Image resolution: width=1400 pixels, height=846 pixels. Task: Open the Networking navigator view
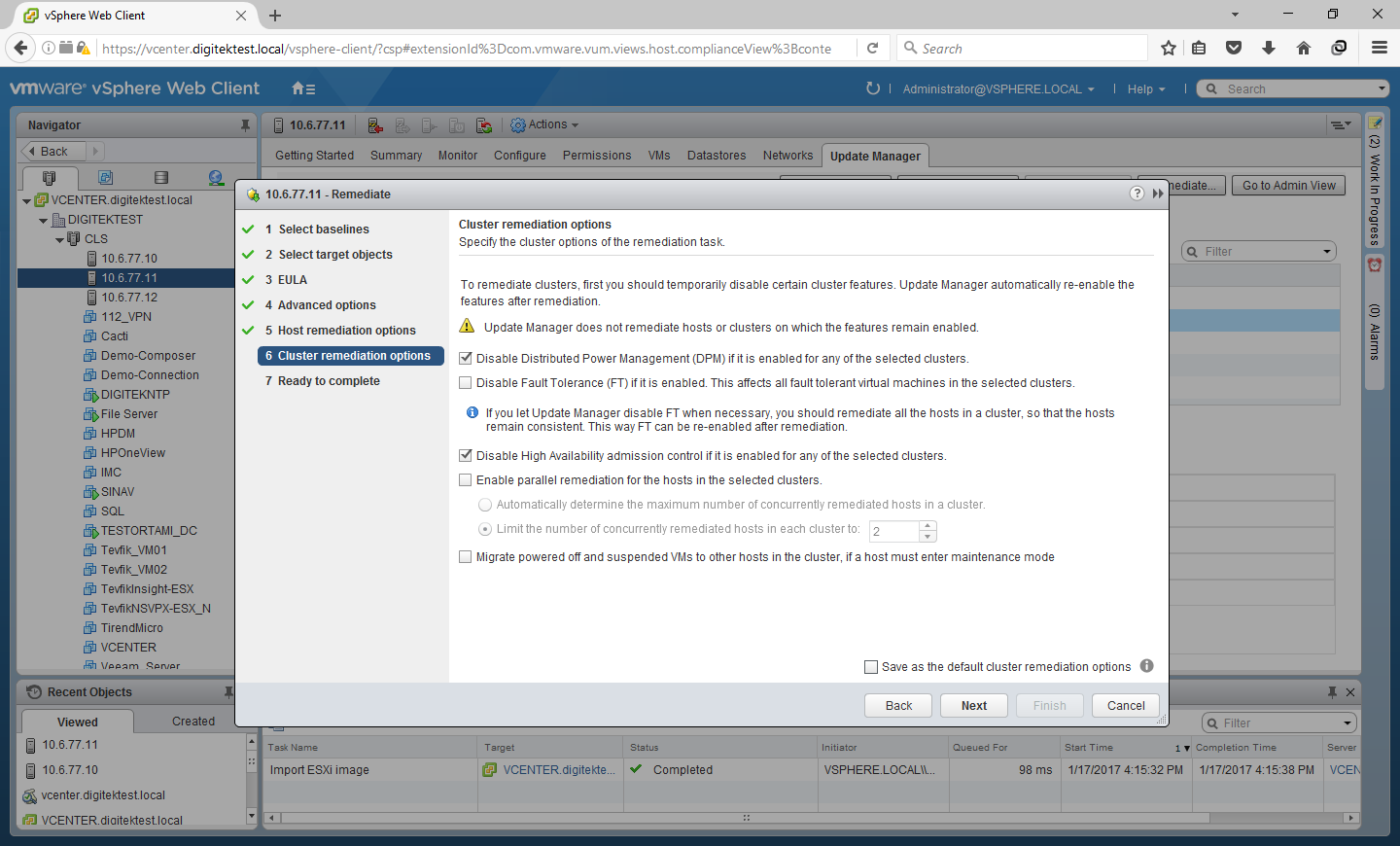(x=216, y=178)
